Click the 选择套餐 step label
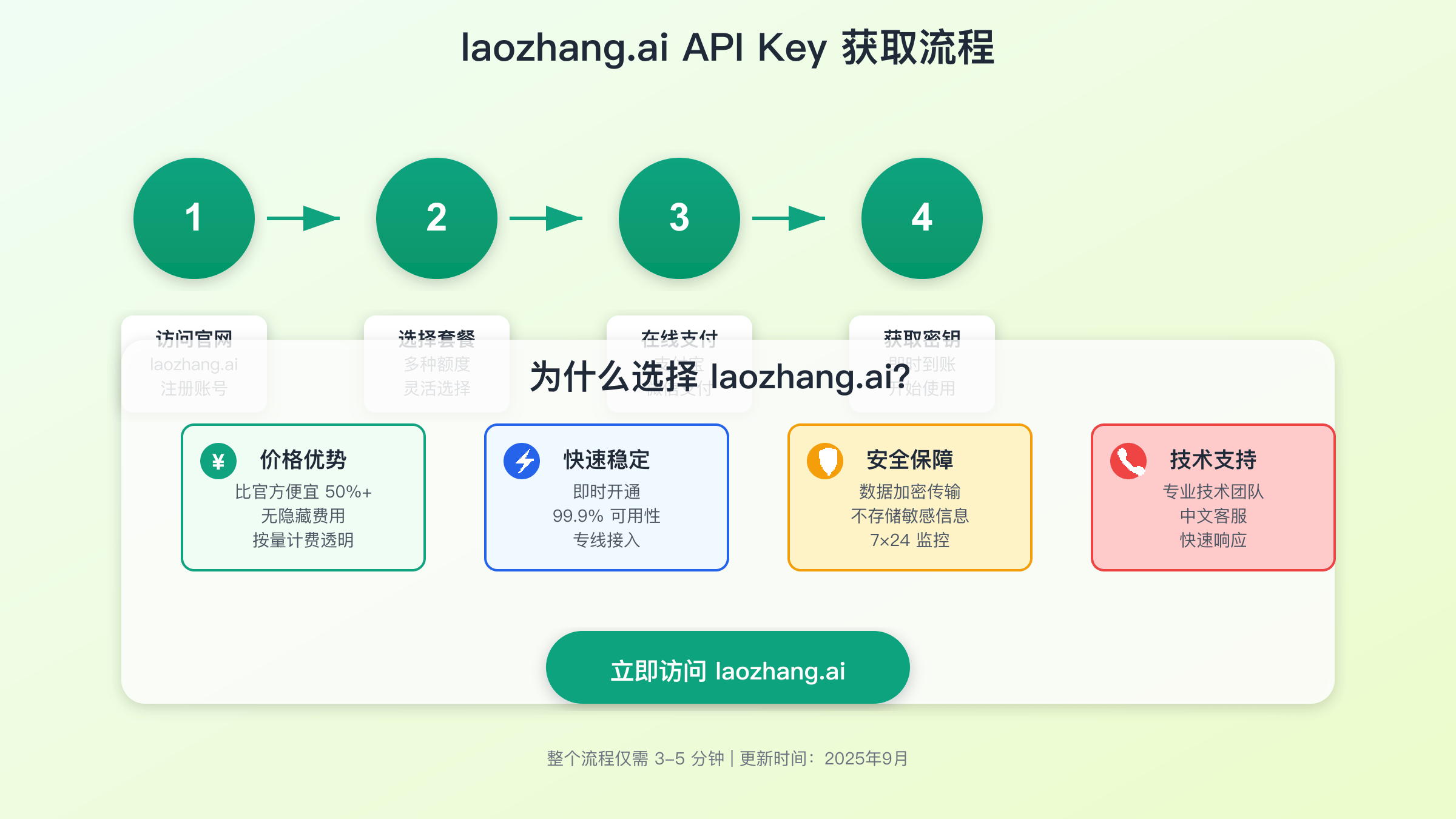This screenshot has width=1456, height=819. (x=437, y=339)
